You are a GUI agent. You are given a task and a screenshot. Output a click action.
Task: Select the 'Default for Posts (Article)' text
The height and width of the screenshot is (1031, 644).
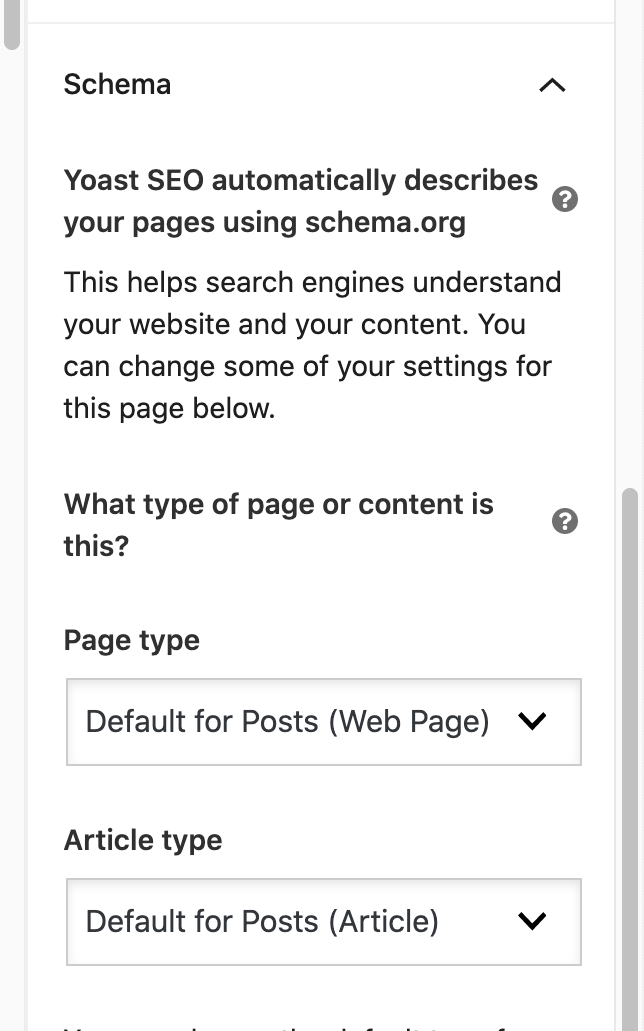pyautogui.click(x=262, y=922)
